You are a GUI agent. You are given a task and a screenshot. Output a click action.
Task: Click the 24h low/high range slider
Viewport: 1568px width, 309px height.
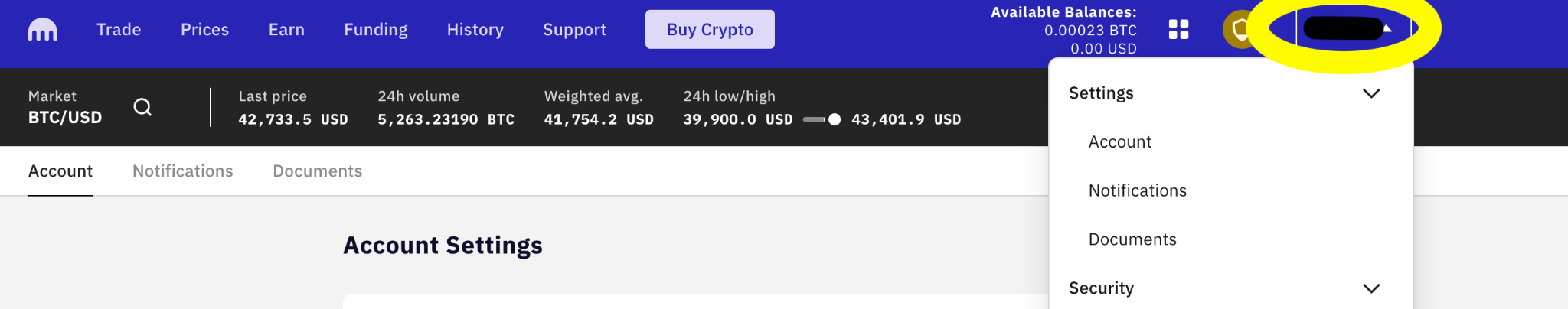[x=822, y=119]
